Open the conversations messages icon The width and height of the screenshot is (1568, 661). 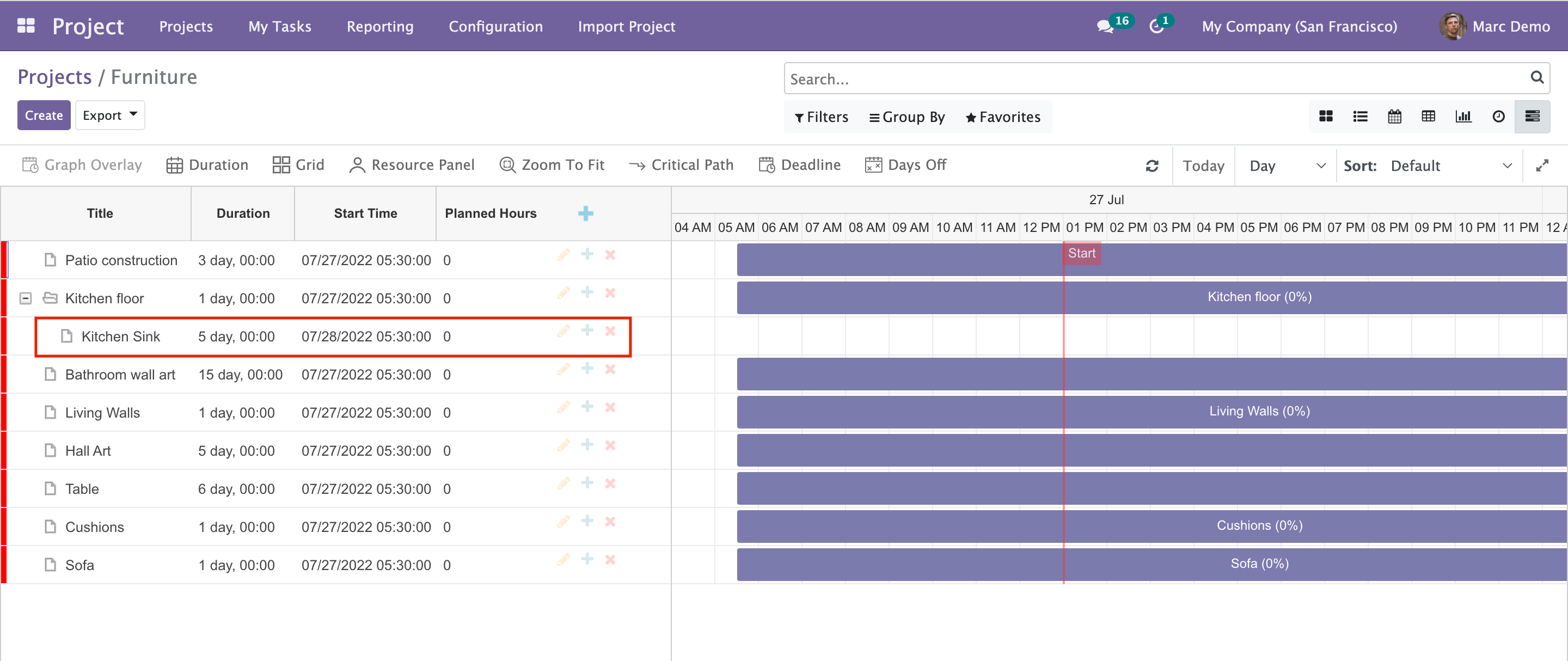click(x=1104, y=27)
